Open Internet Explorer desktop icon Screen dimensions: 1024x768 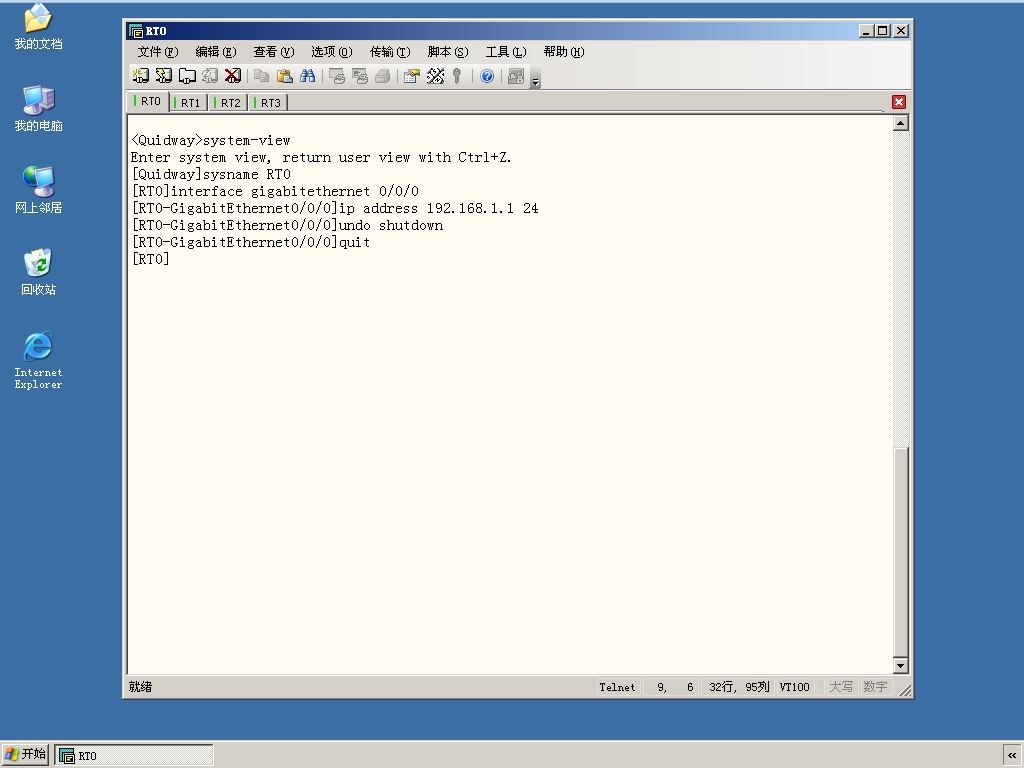tap(38, 360)
